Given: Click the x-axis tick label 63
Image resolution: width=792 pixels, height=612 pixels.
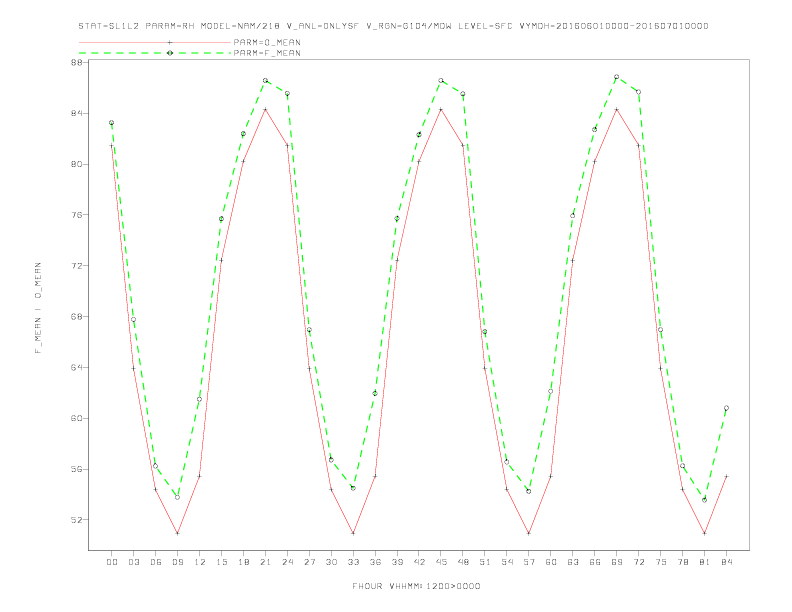Looking at the screenshot, I should 573,562.
